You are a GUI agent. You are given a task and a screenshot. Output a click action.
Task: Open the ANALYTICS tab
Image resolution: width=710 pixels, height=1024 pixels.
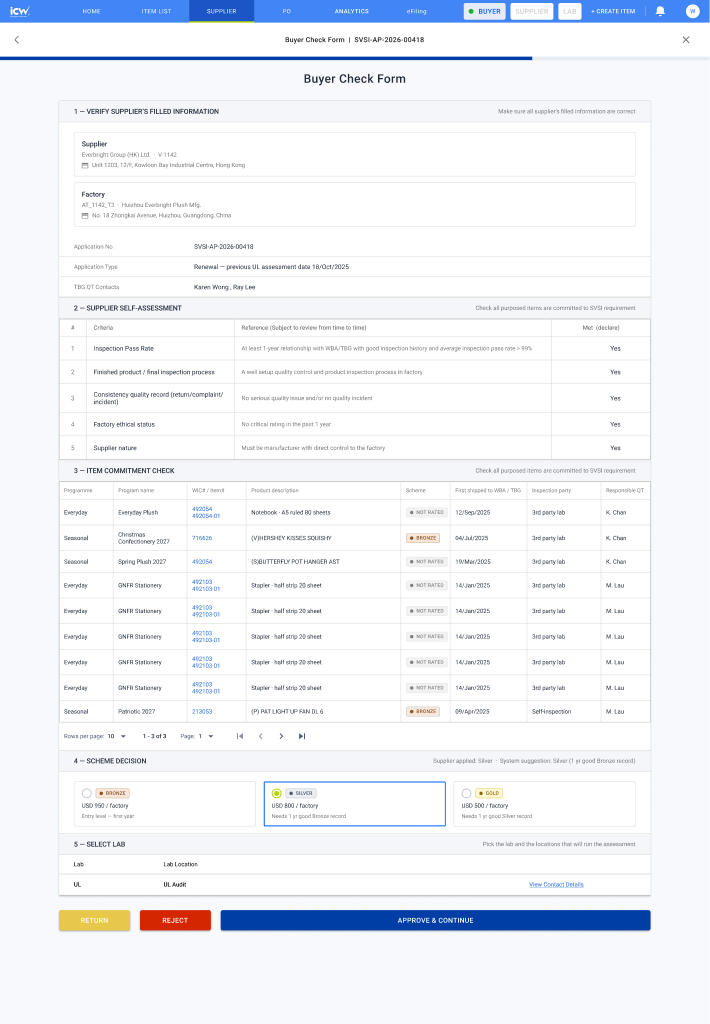(351, 11)
